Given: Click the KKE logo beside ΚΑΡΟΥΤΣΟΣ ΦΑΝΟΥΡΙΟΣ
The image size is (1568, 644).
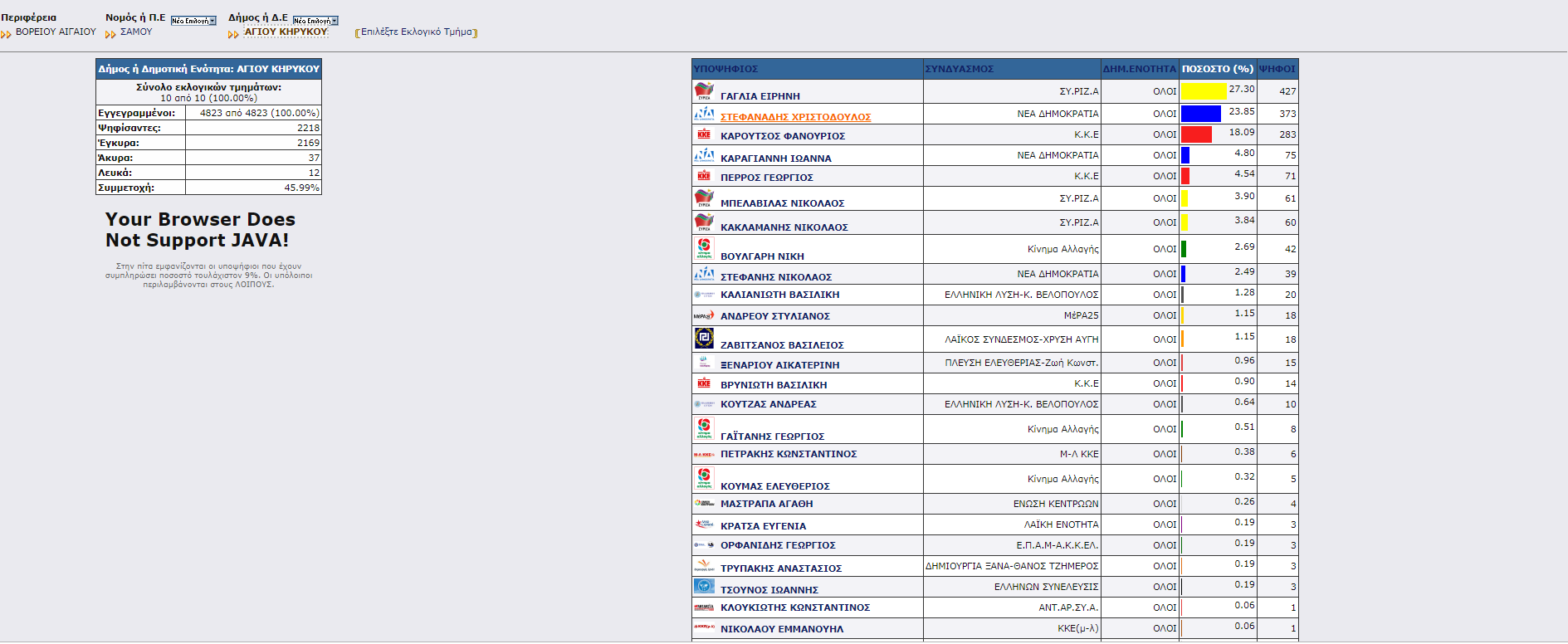Looking at the screenshot, I should [704, 134].
